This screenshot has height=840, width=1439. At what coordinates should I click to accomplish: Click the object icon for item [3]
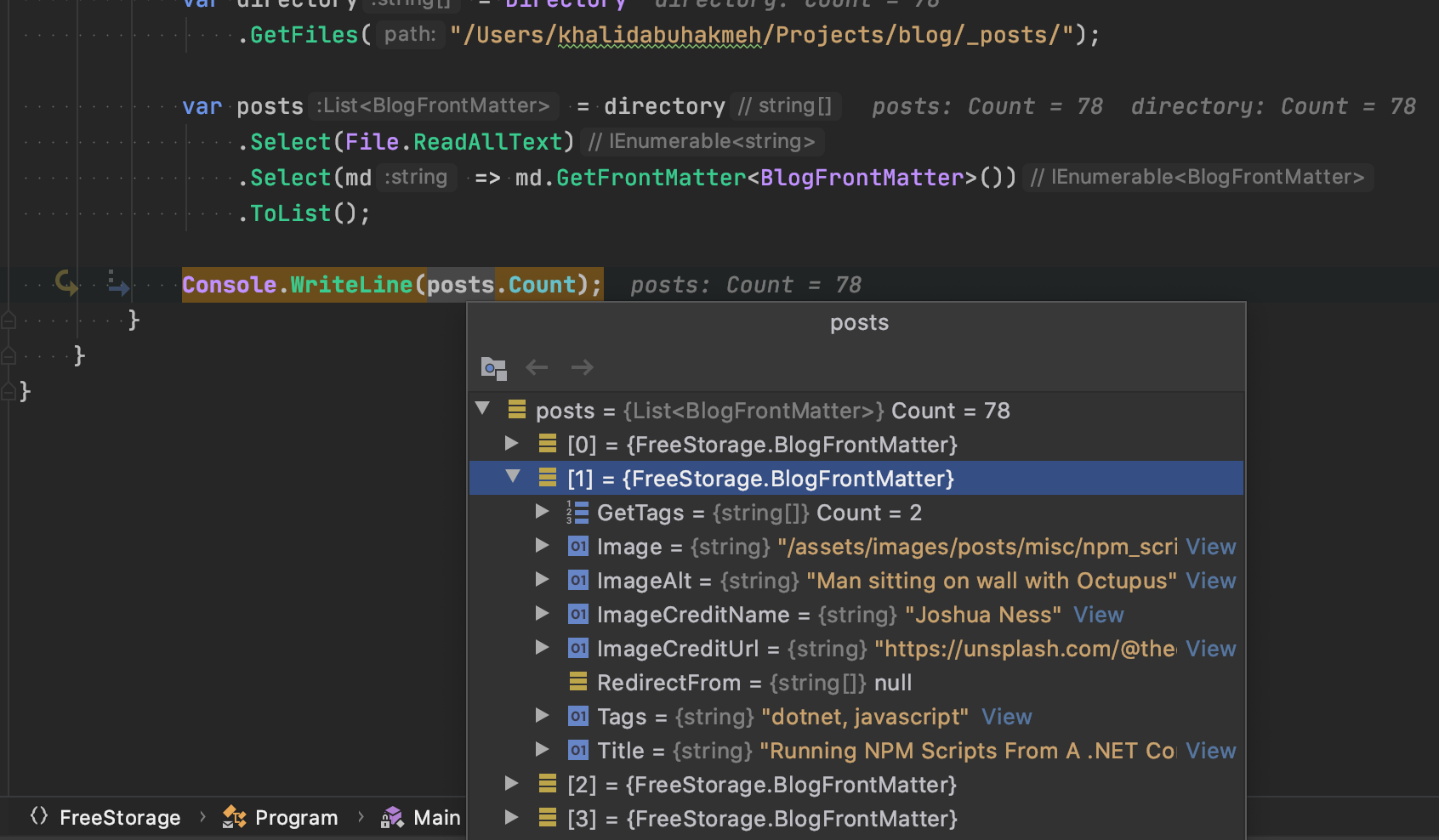click(548, 818)
